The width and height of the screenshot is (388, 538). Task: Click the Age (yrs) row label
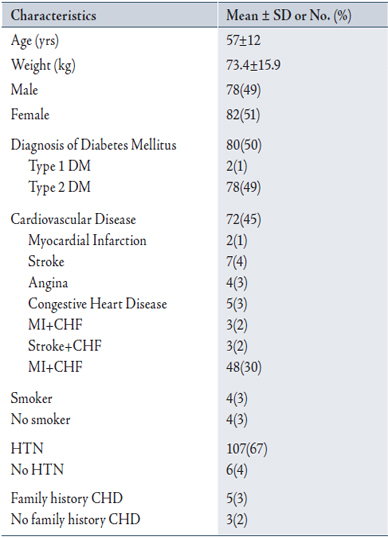[35, 41]
